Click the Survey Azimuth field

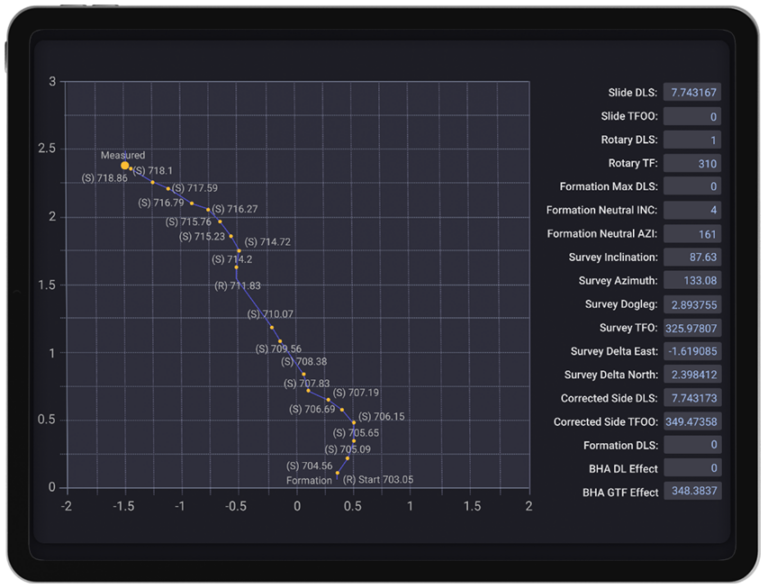point(692,281)
